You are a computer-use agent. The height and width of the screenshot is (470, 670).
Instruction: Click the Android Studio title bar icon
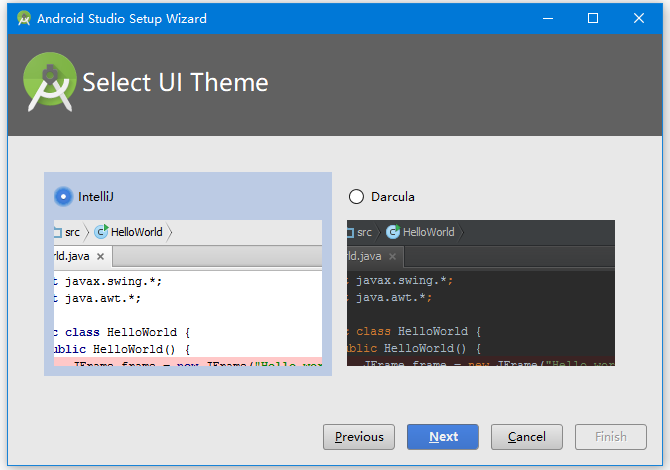(22, 18)
